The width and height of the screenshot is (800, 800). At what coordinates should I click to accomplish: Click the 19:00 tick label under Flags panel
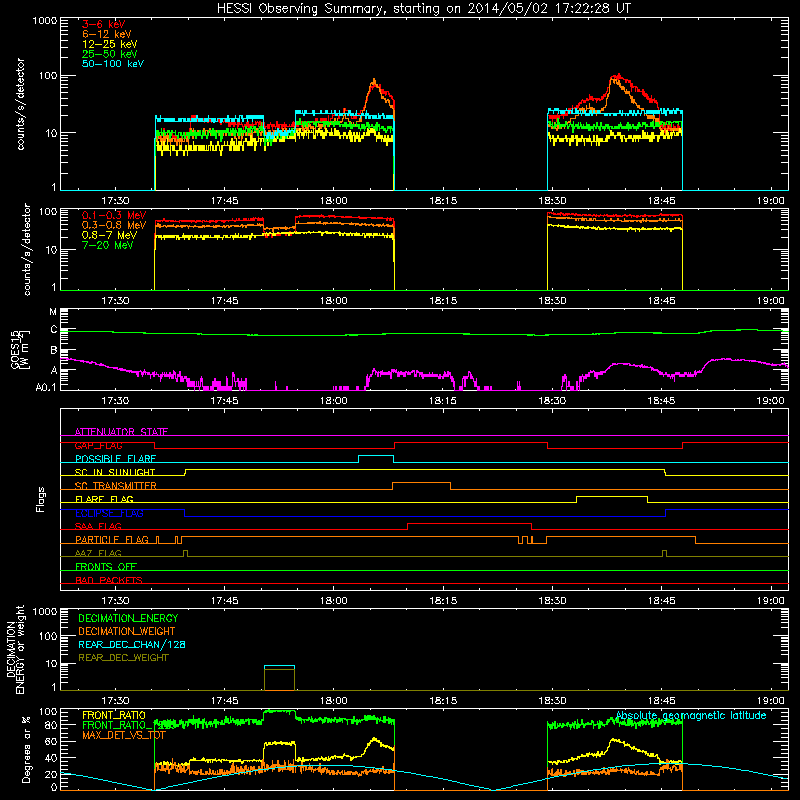(x=770, y=601)
